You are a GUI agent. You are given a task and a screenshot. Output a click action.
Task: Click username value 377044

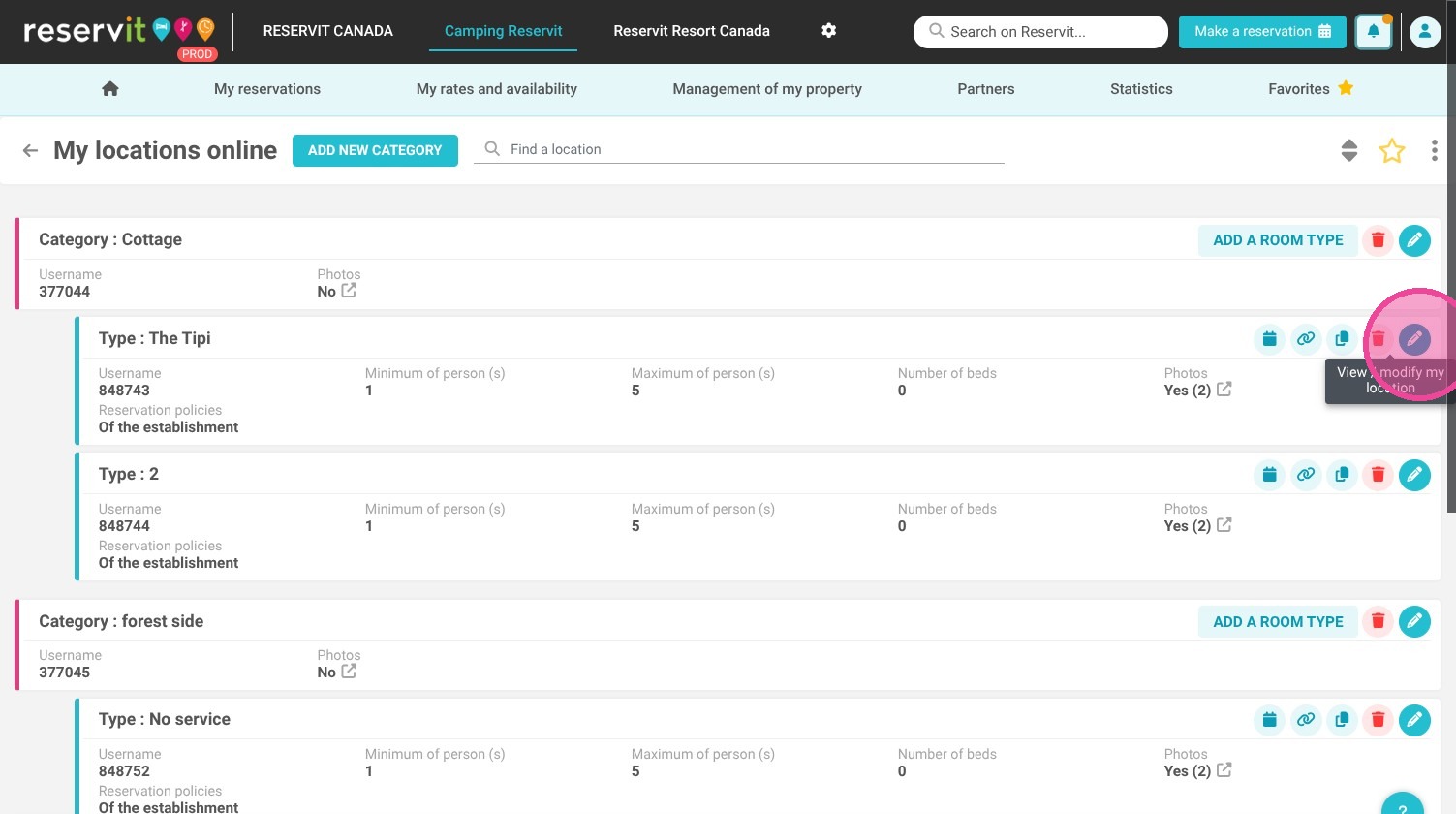pos(64,292)
